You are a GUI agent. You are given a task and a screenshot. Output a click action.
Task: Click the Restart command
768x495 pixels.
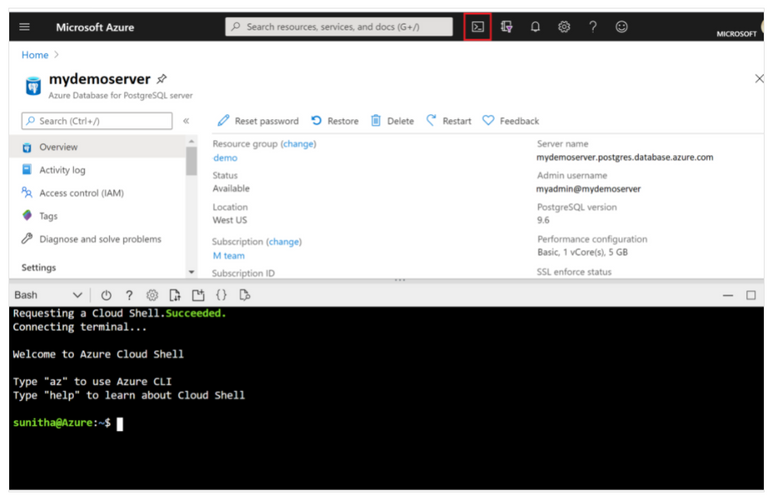[x=449, y=121]
